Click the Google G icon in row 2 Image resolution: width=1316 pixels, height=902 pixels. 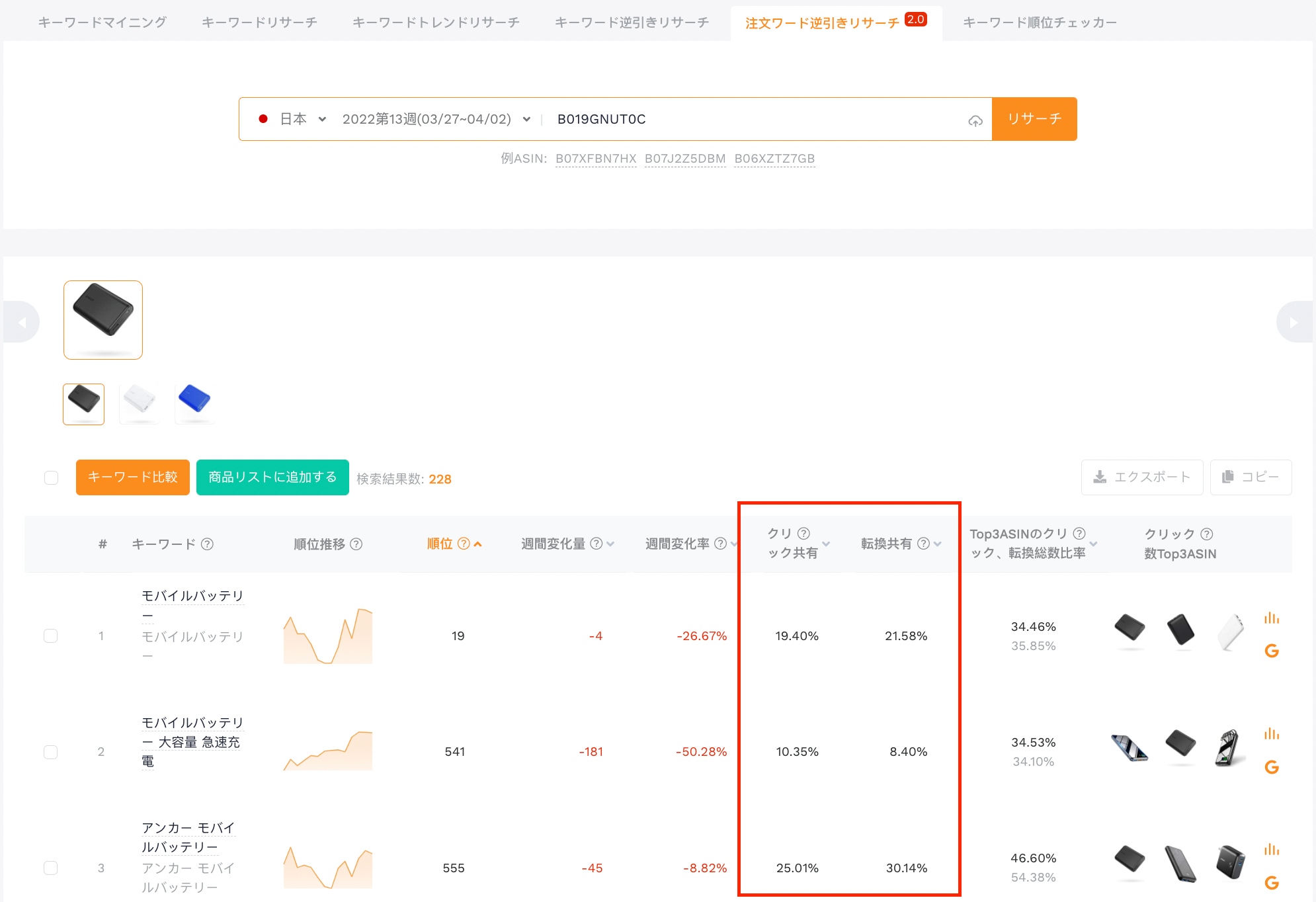pyautogui.click(x=1271, y=767)
